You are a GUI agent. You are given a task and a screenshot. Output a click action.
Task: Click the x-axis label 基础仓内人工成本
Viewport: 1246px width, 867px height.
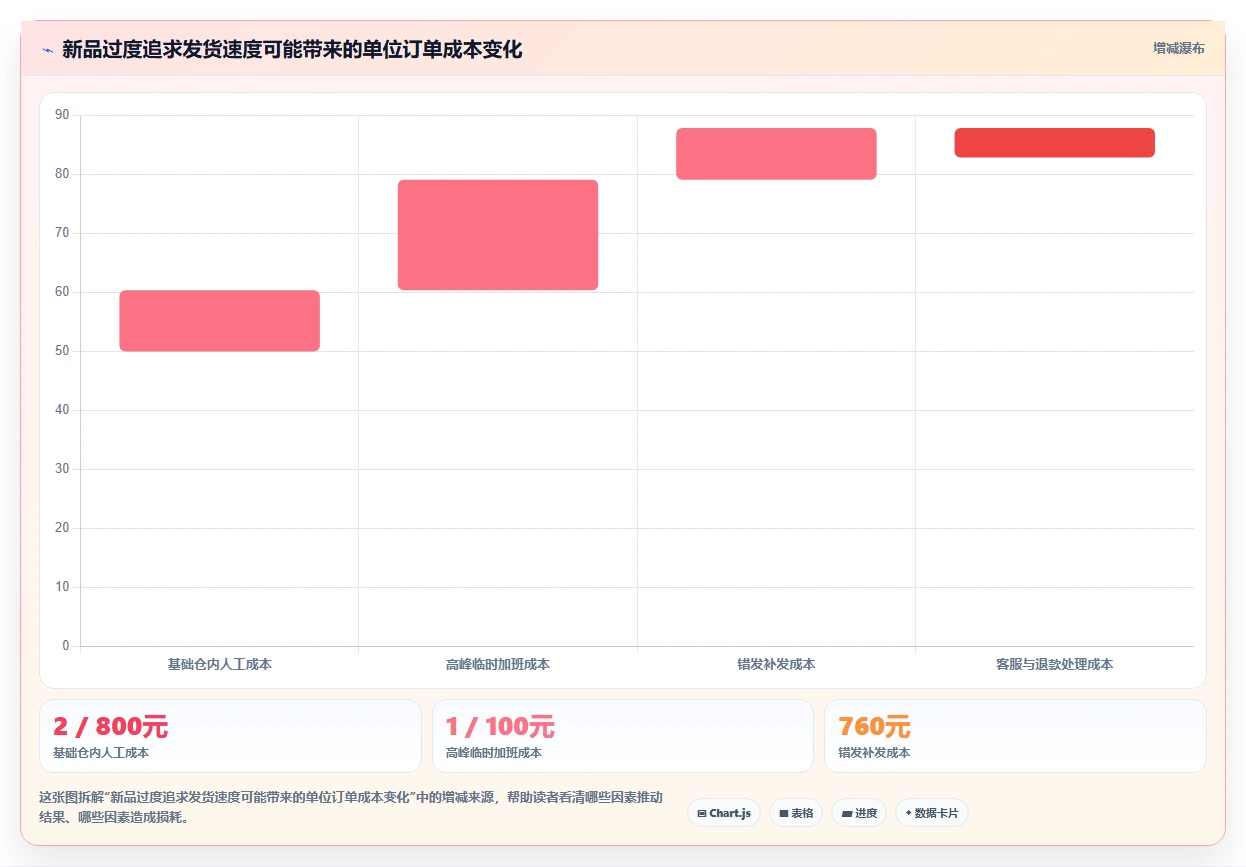click(220, 664)
